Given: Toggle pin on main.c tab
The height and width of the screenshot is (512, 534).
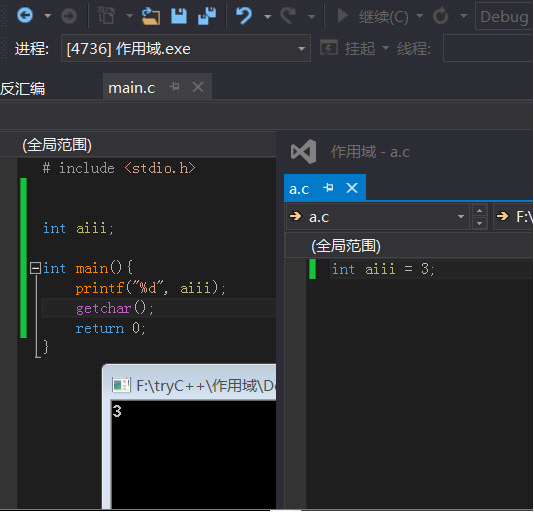Looking at the screenshot, I should 174,87.
